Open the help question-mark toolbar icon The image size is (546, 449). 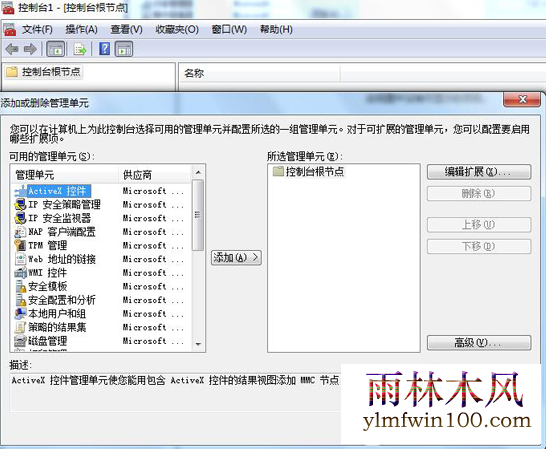(104, 49)
